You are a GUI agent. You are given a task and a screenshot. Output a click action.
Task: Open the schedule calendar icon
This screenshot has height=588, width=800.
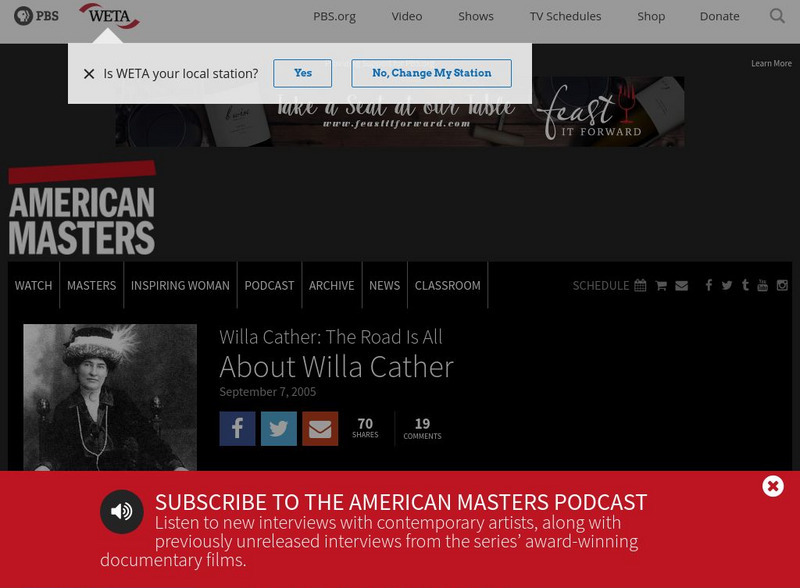tap(639, 285)
